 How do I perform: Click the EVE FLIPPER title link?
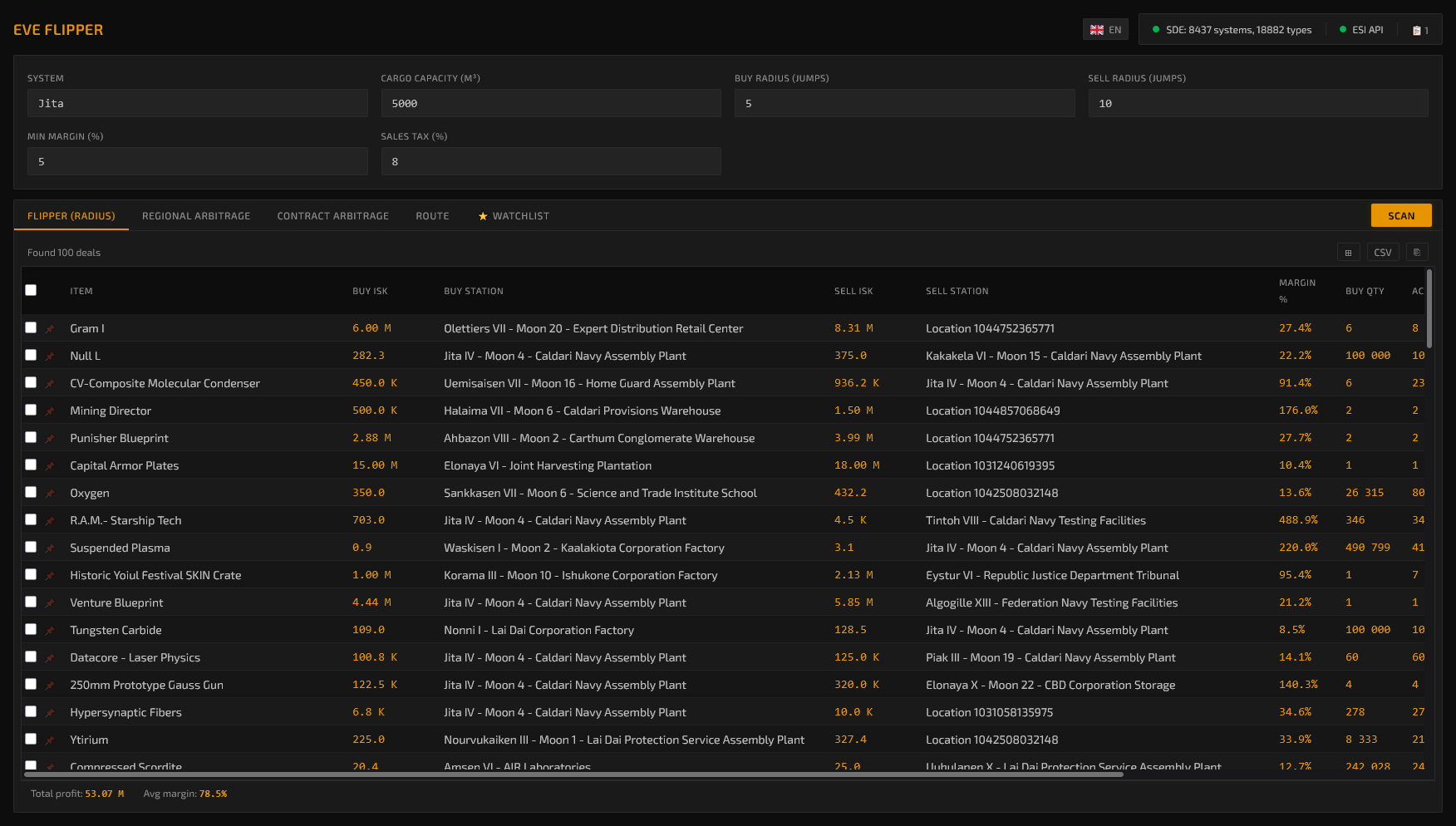(58, 30)
